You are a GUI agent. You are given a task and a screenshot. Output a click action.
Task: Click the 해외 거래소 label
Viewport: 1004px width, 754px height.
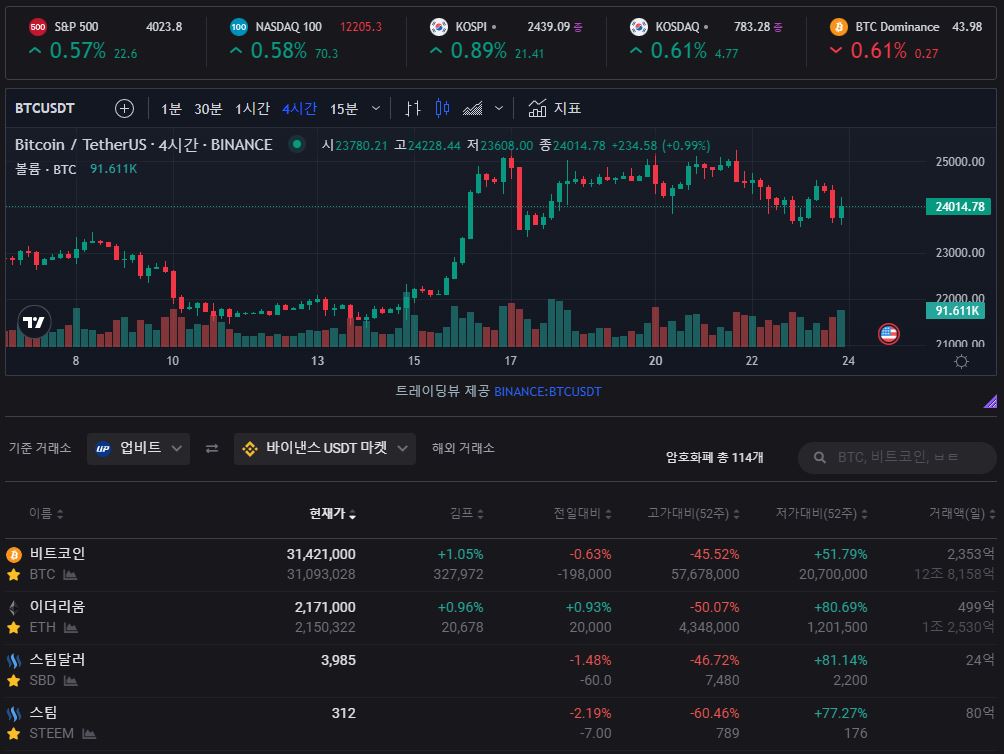coord(464,448)
